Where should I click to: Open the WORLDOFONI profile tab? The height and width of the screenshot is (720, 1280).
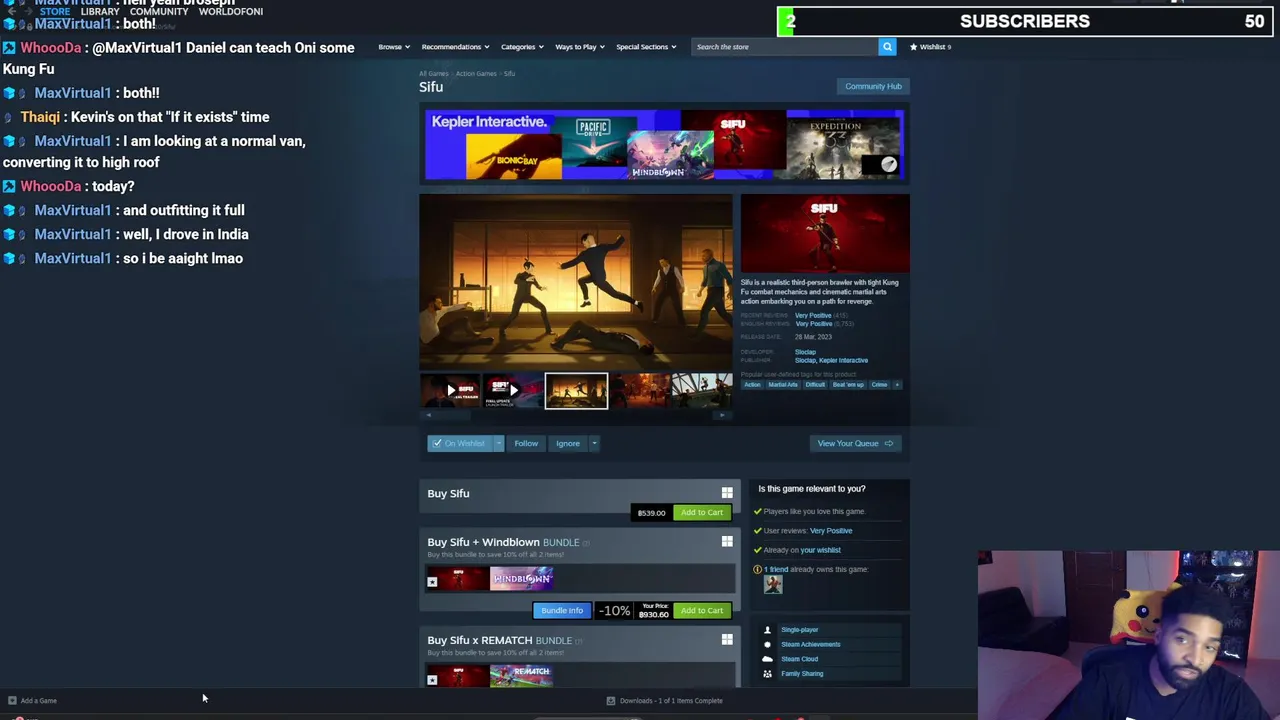click(231, 11)
